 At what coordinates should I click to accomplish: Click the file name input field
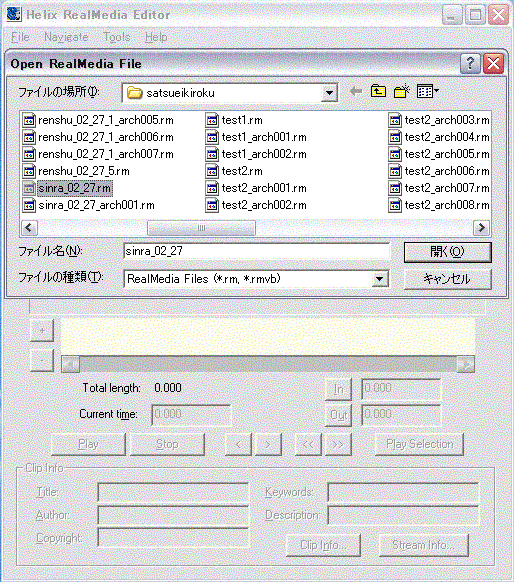click(256, 251)
